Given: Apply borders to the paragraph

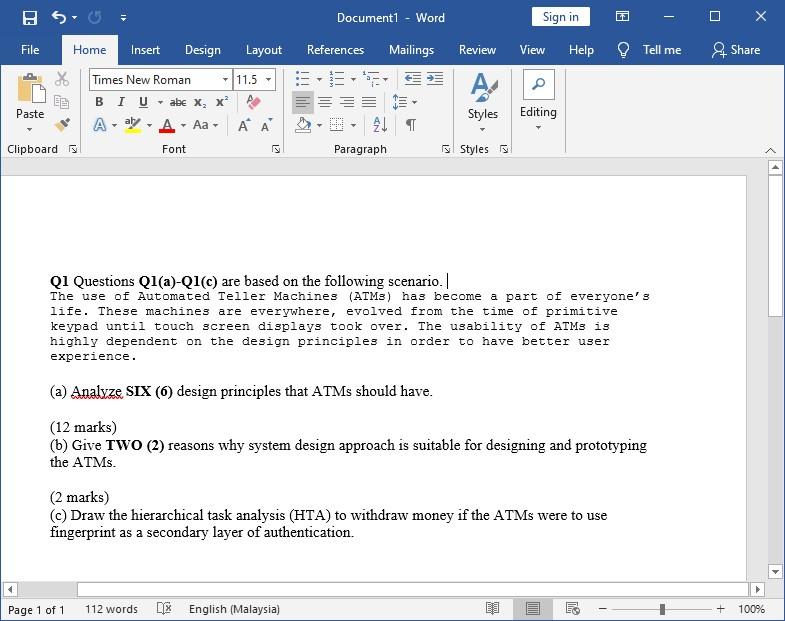Looking at the screenshot, I should coord(337,125).
